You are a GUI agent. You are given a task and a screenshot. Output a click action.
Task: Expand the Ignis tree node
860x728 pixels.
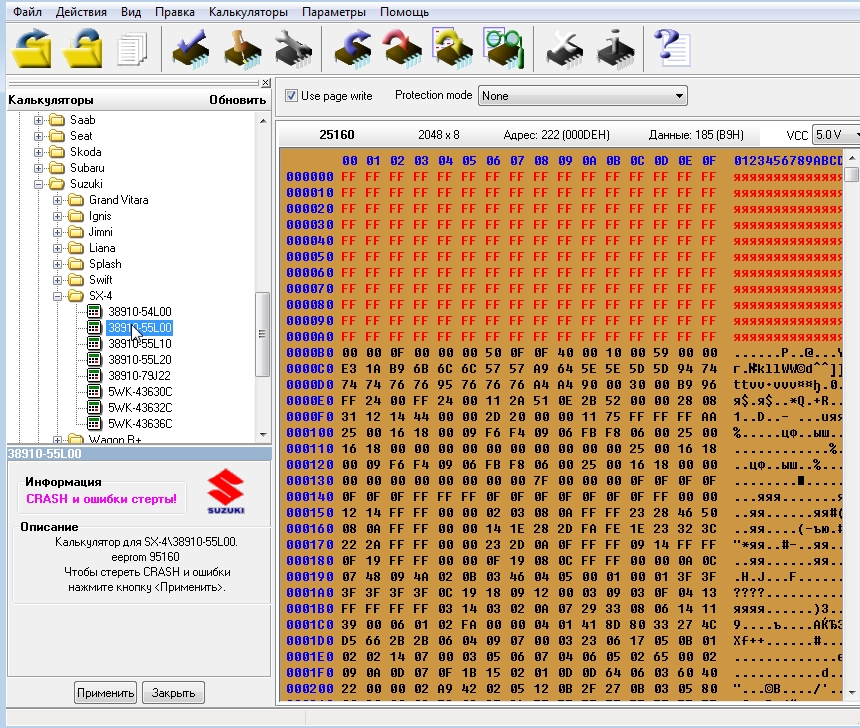tap(57, 216)
